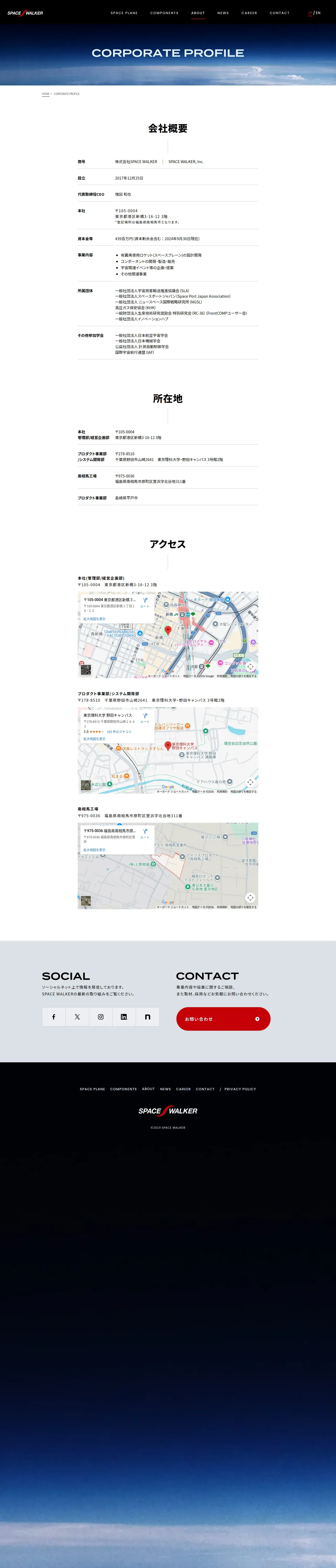Click the footer SPACE PLANE link
The width and height of the screenshot is (336, 1568).
click(92, 1089)
